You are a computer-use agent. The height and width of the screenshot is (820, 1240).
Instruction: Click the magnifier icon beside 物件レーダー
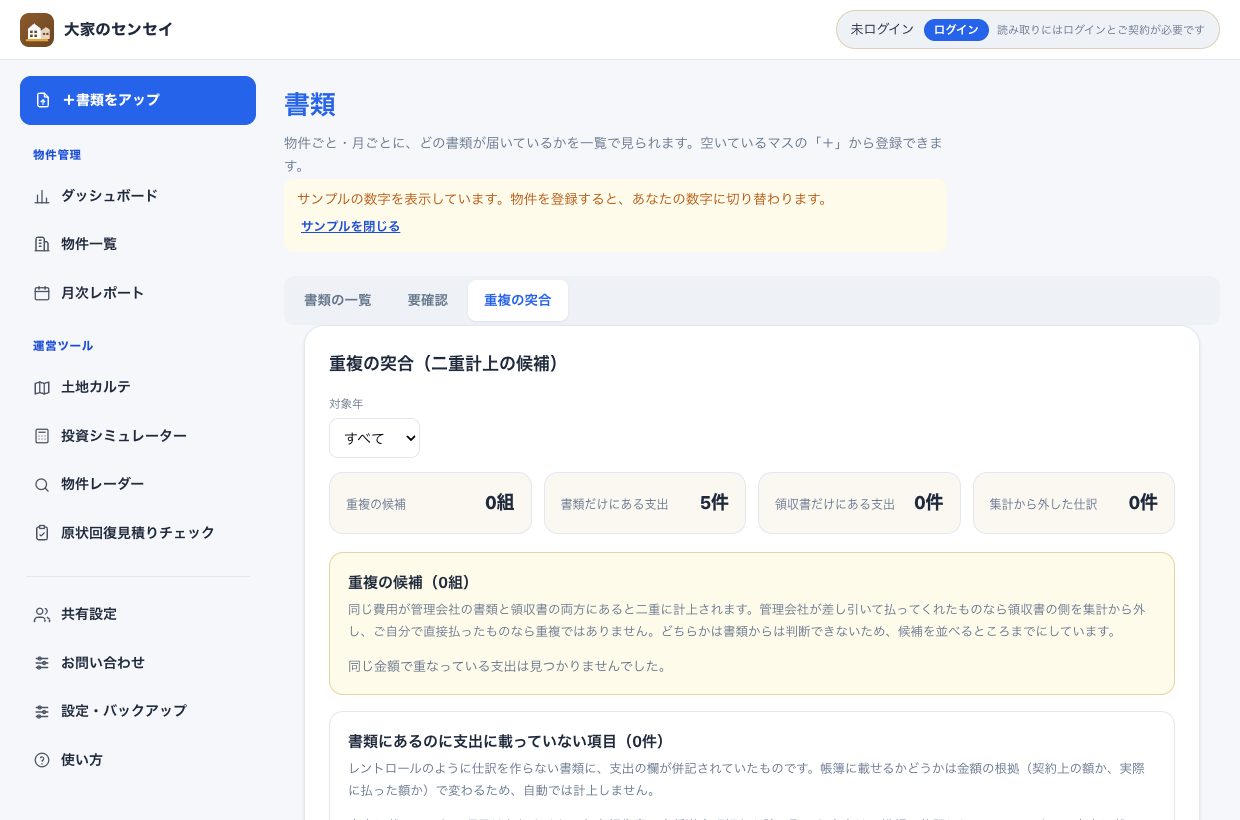click(42, 484)
